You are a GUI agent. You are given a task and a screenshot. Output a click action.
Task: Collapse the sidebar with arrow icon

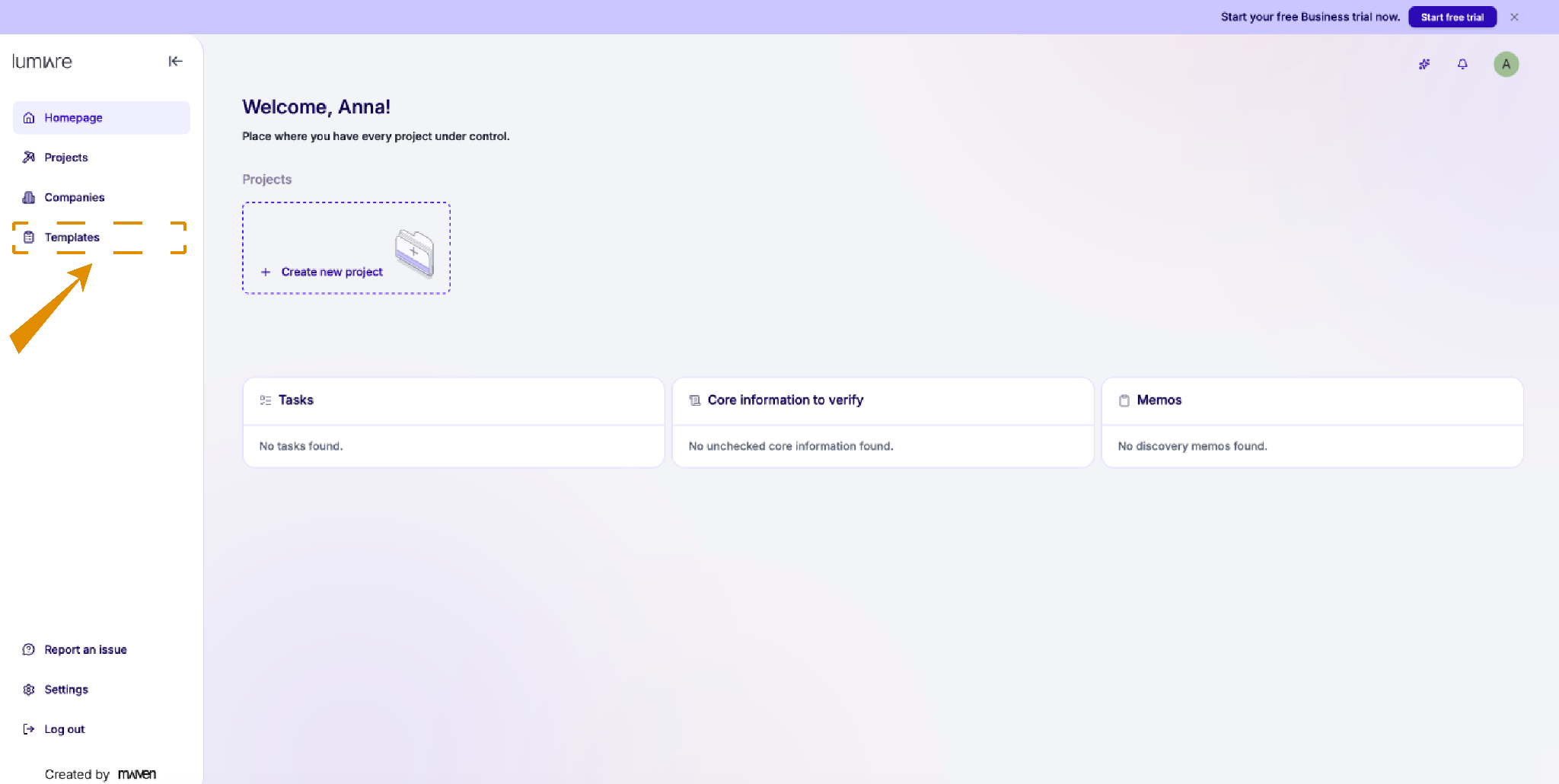175,61
